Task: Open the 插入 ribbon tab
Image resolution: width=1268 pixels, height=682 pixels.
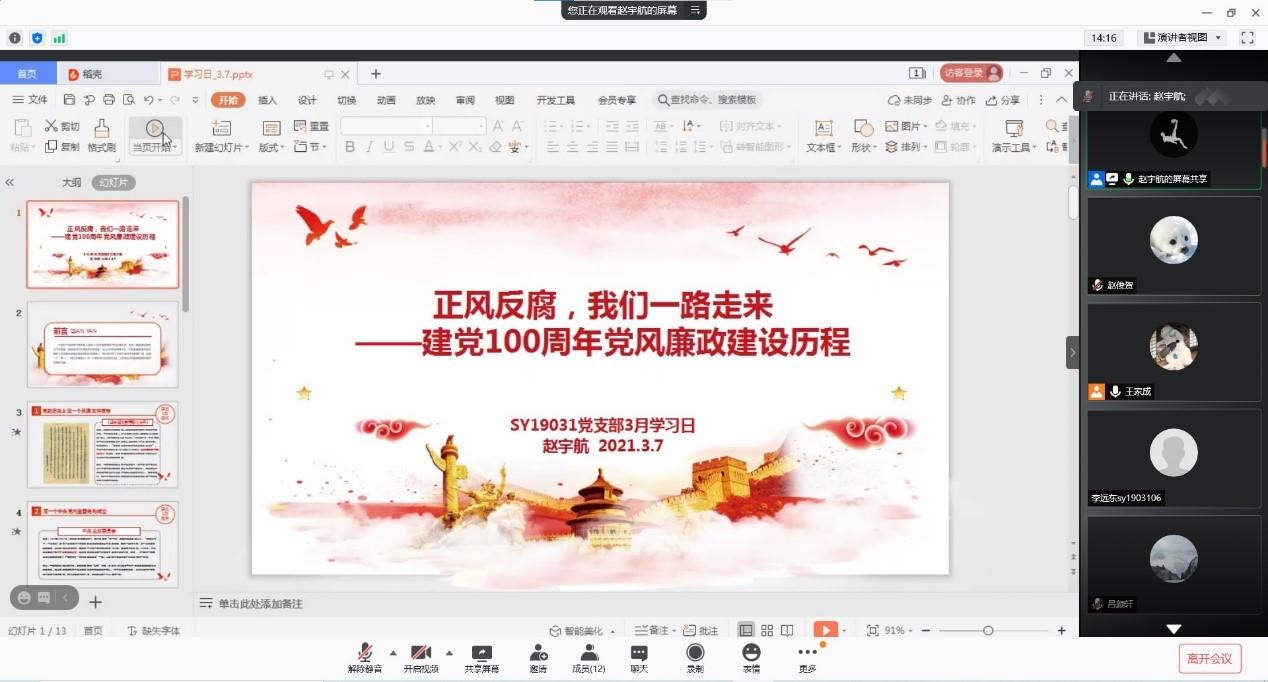Action: pos(267,100)
